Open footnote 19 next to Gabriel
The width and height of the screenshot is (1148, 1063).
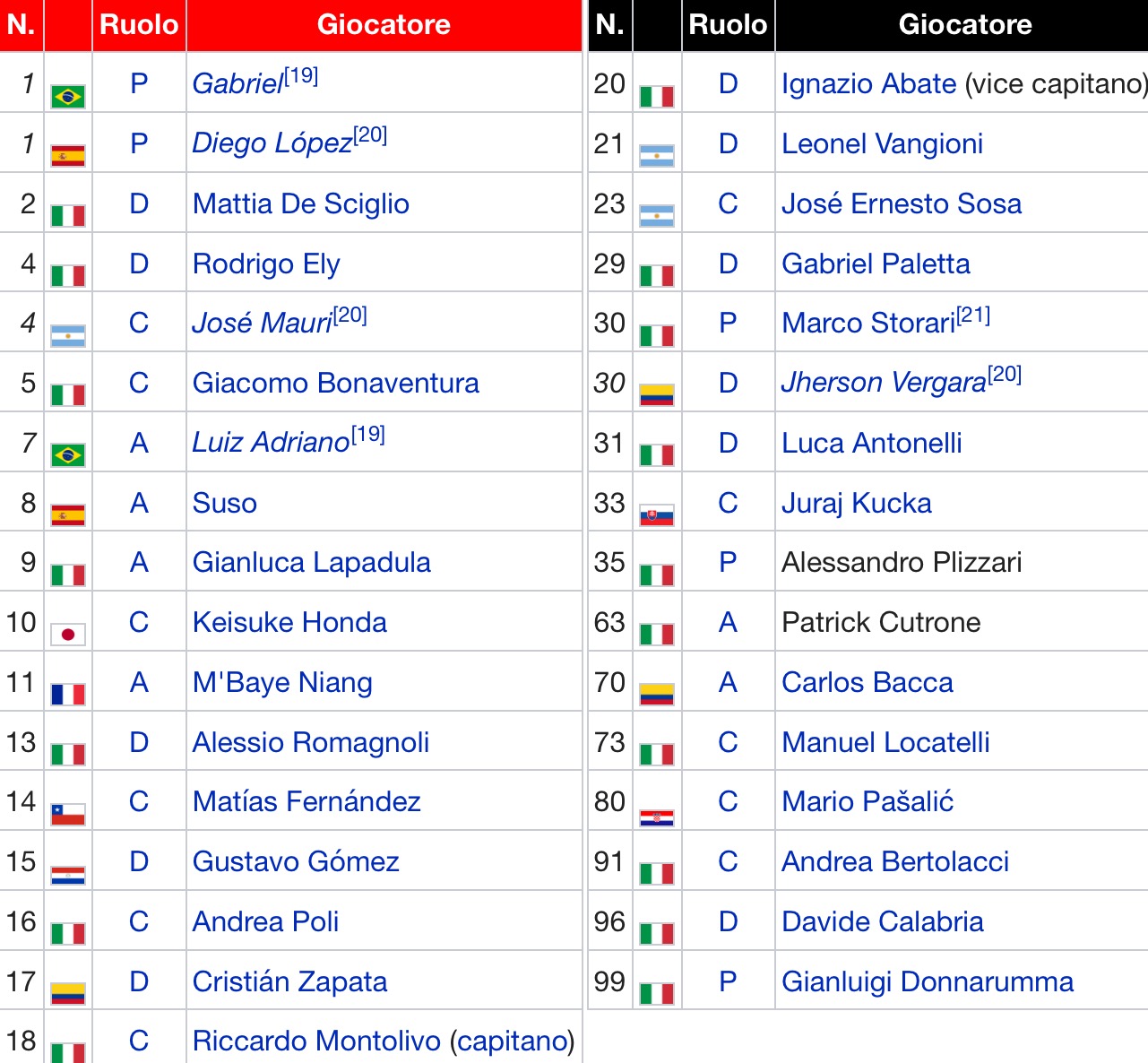tap(301, 75)
